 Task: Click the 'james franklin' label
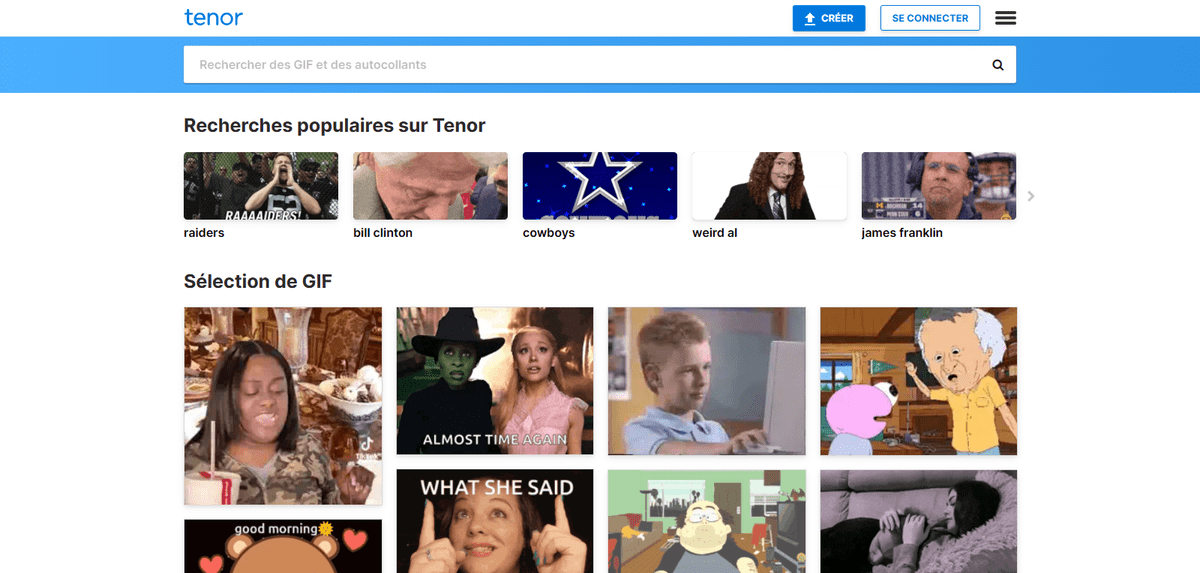[902, 233]
